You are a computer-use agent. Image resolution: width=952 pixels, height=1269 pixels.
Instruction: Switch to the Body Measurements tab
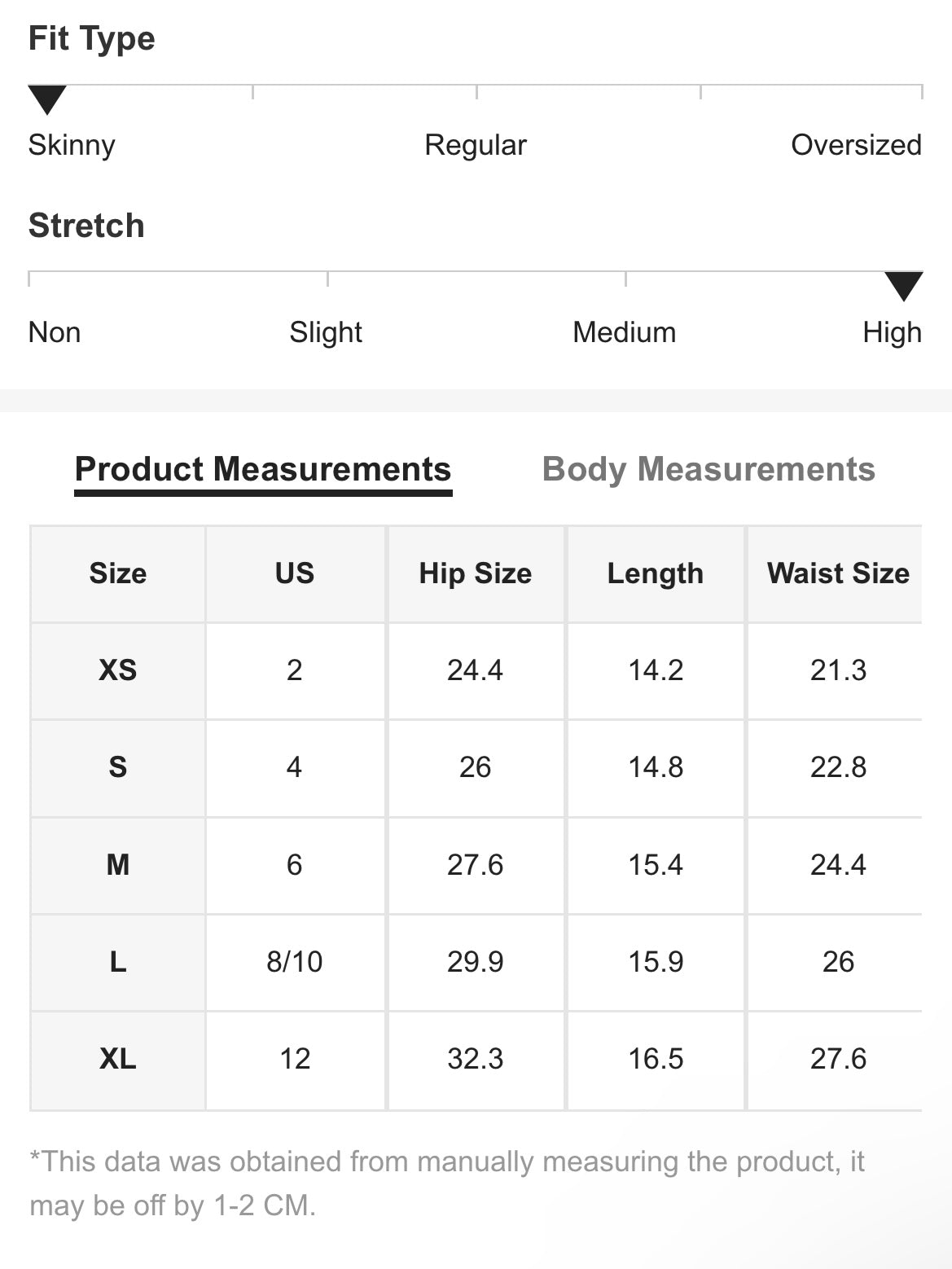tap(709, 469)
